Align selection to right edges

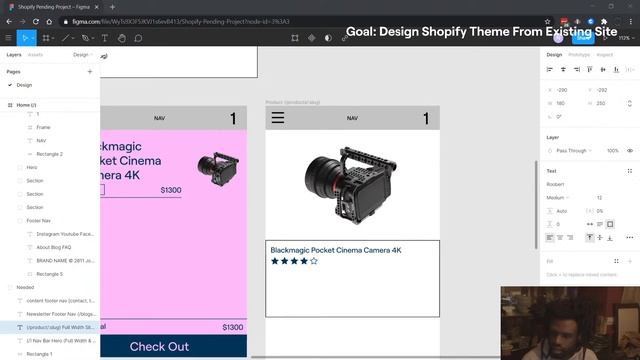click(577, 69)
